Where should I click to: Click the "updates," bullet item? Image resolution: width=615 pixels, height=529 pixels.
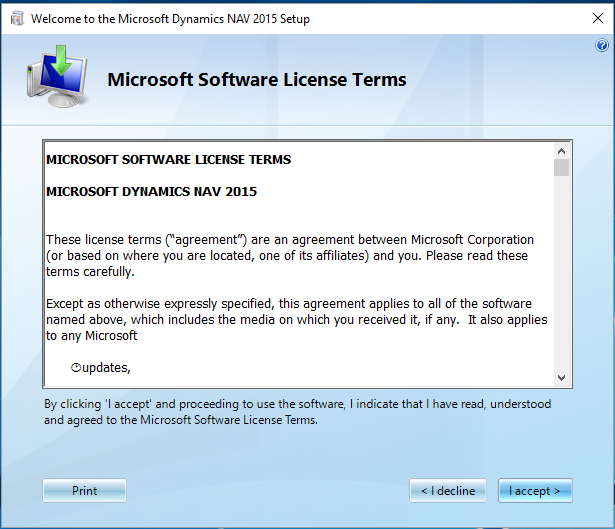[100, 367]
